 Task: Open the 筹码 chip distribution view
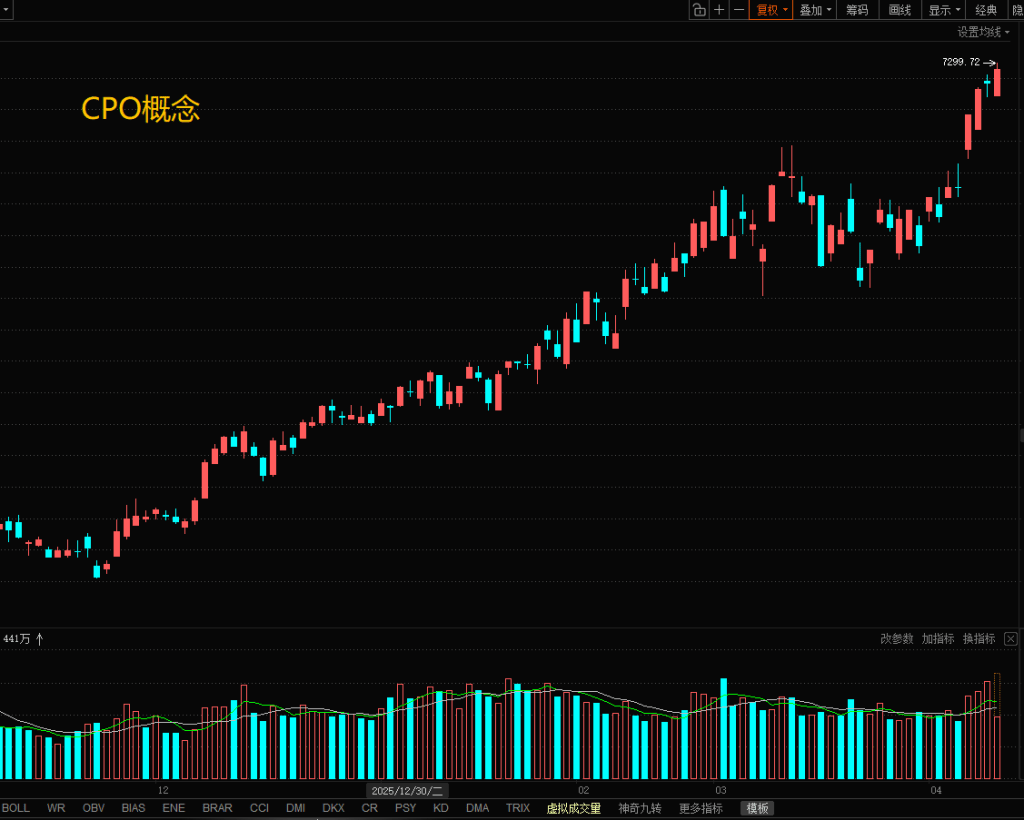tap(857, 10)
